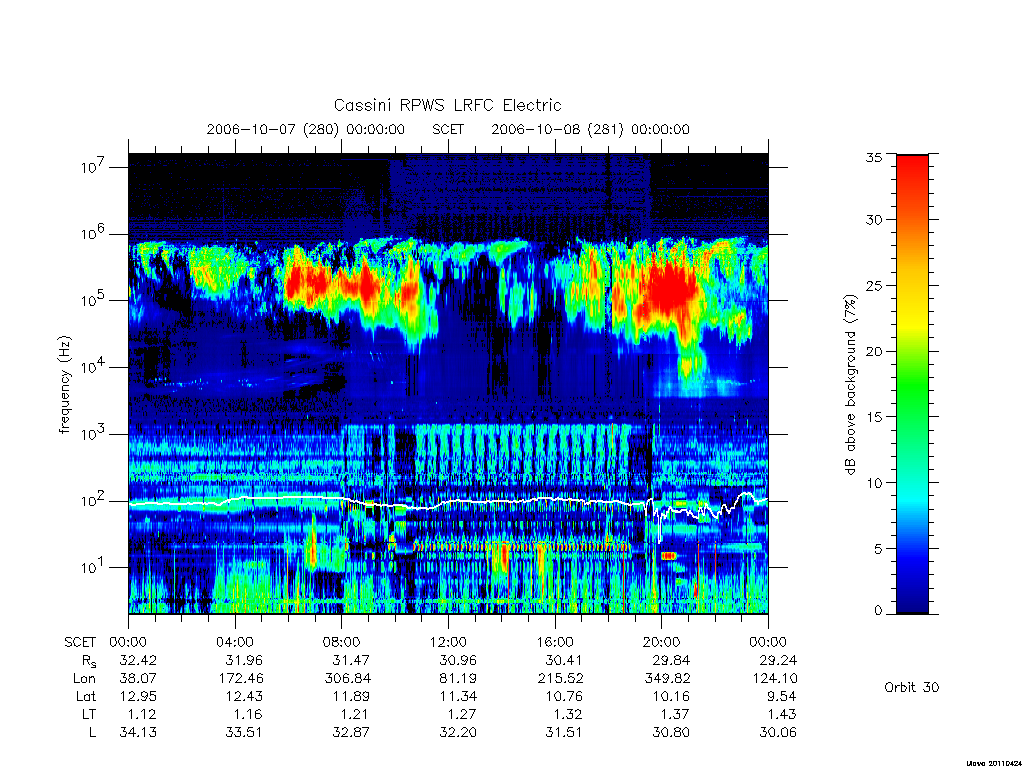Click the L value 30.80
This screenshot has width=1024, height=768.
[671, 733]
